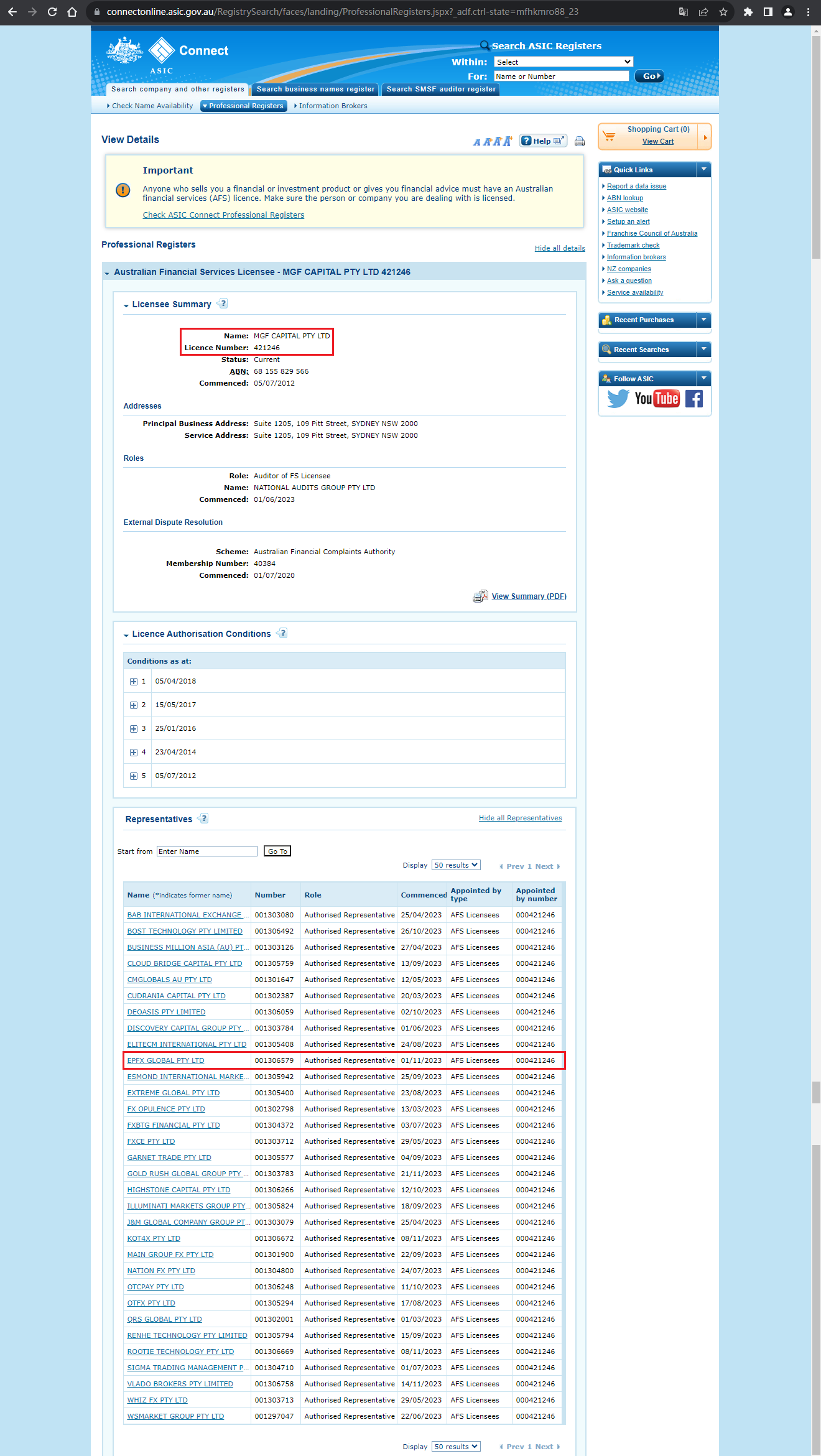The height and width of the screenshot is (1456, 821).
Task: Collapse the Quick Links panel
Action: (703, 169)
